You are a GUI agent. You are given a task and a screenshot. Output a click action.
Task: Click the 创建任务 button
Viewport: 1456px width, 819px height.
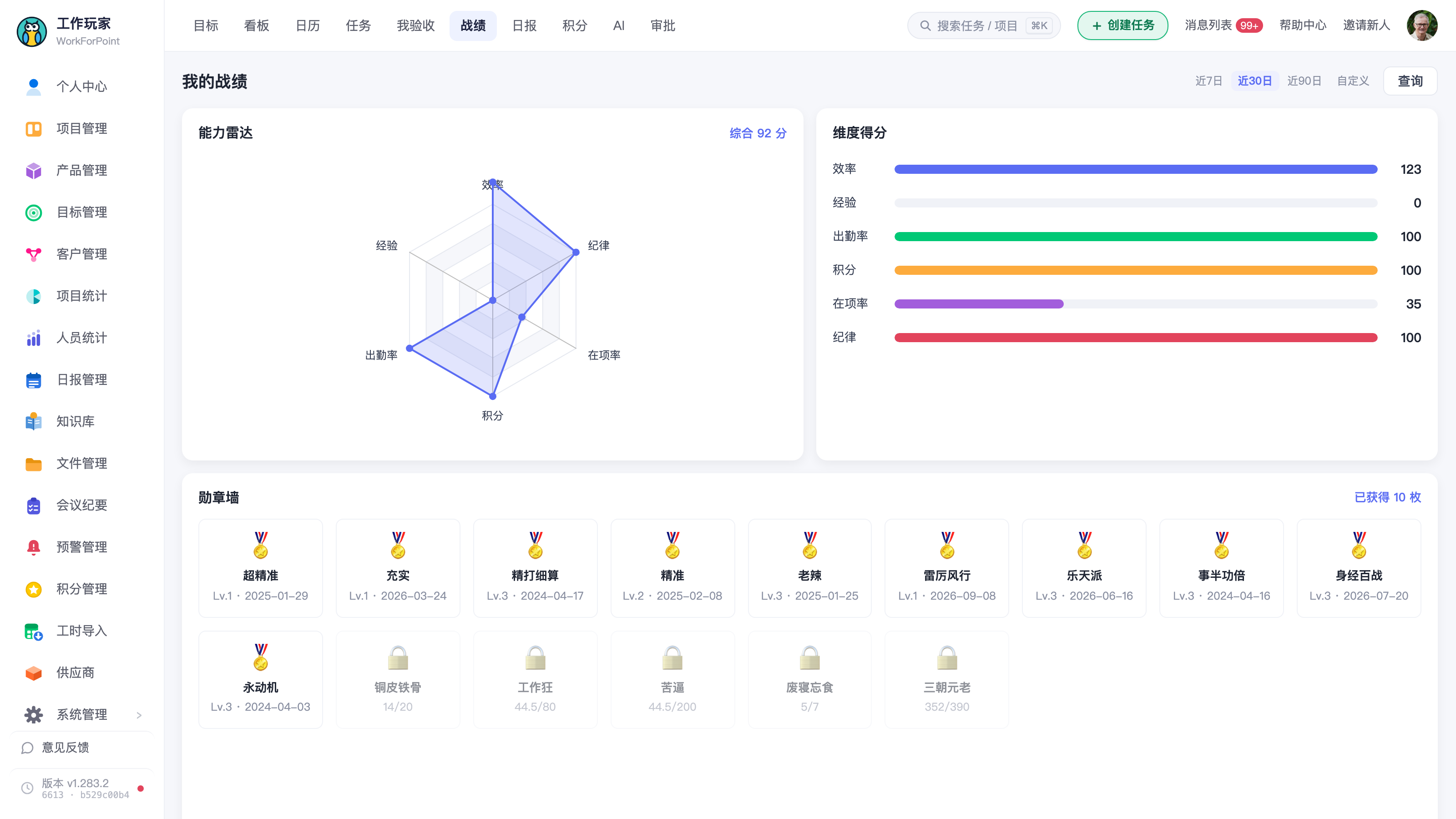click(x=1122, y=25)
